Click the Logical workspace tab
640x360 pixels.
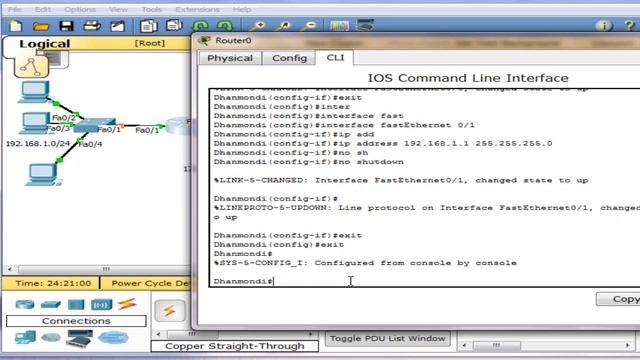tap(44, 43)
